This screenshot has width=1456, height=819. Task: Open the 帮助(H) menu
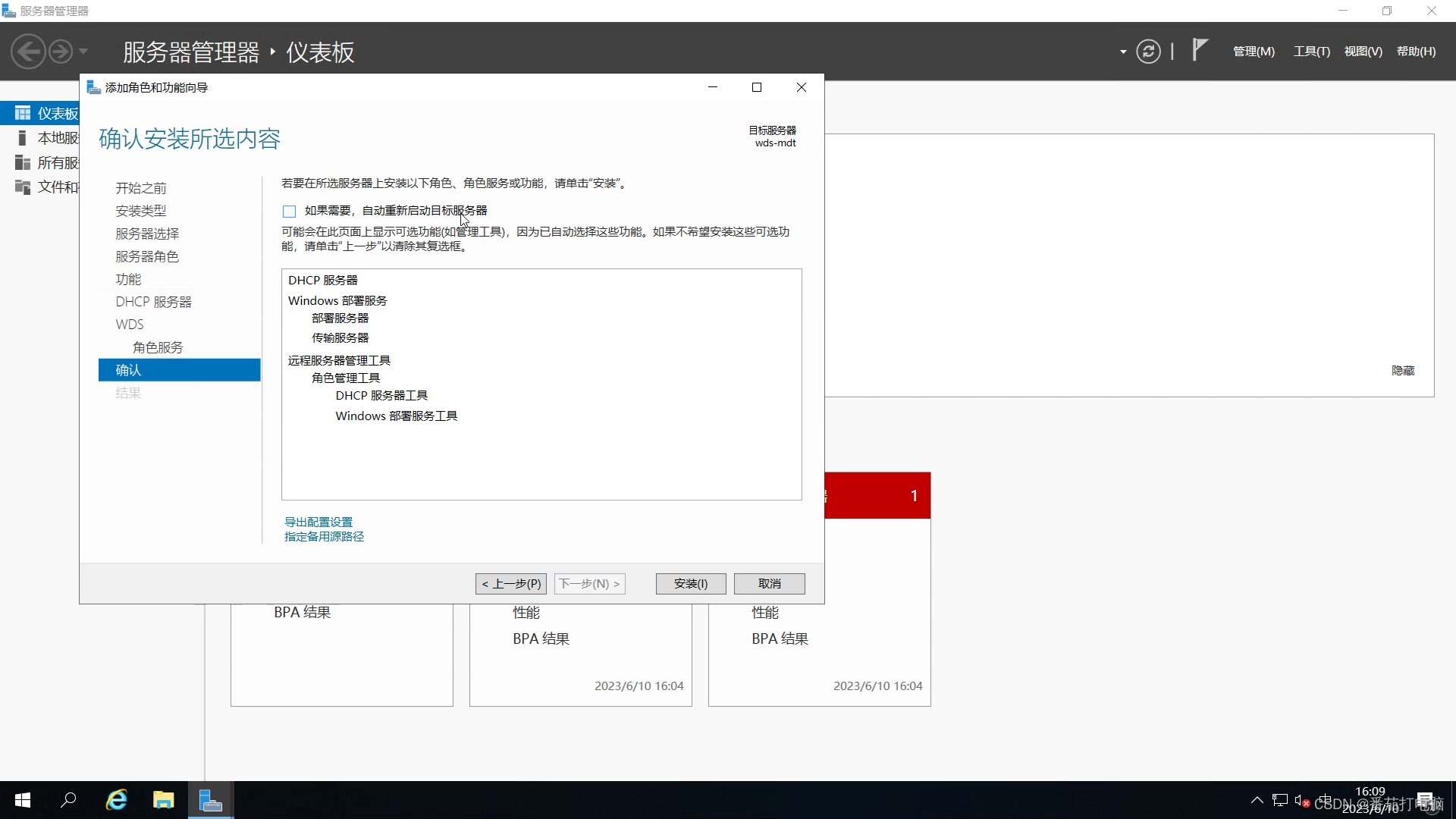[x=1416, y=52]
